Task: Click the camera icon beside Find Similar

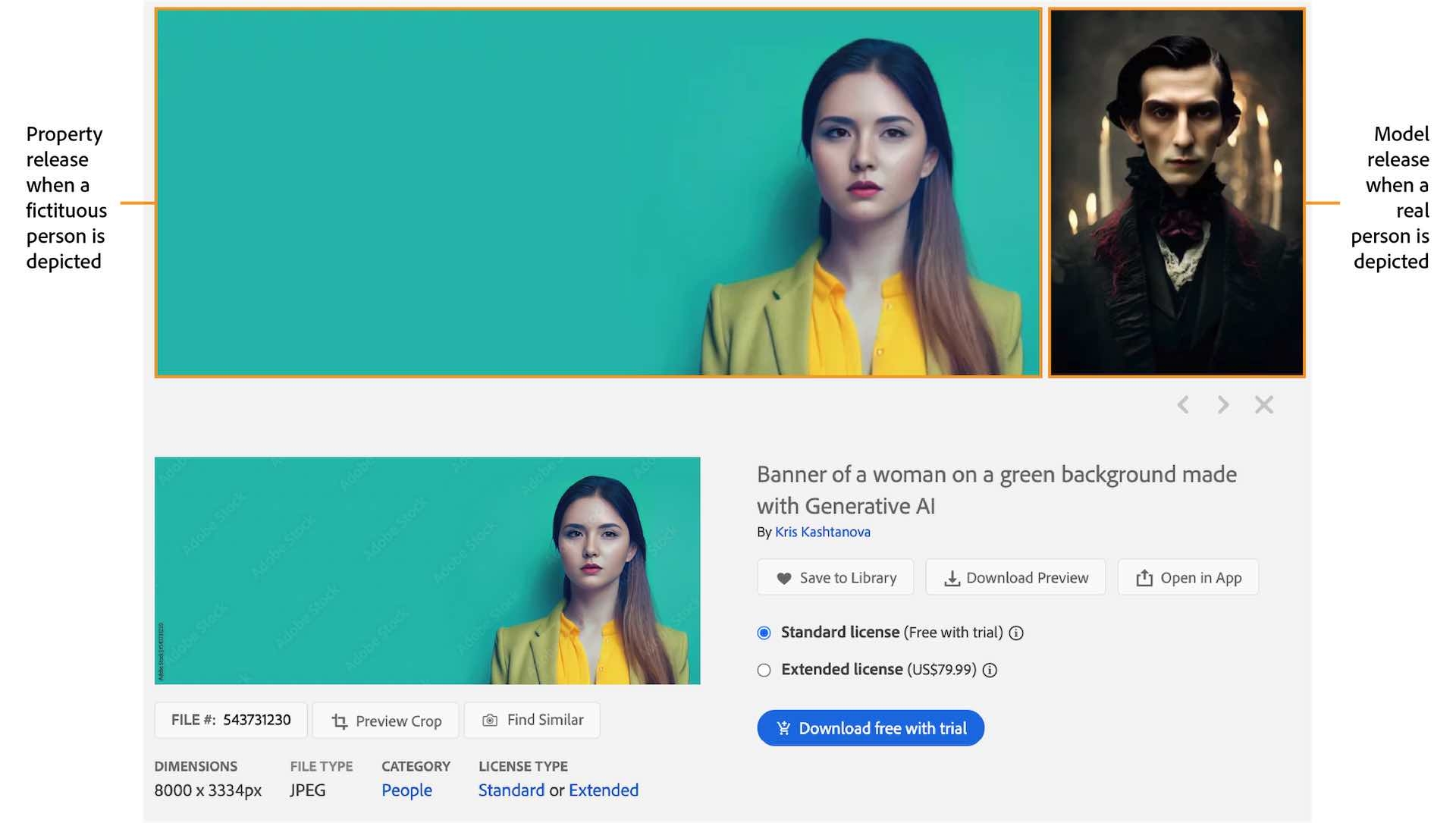Action: click(490, 719)
